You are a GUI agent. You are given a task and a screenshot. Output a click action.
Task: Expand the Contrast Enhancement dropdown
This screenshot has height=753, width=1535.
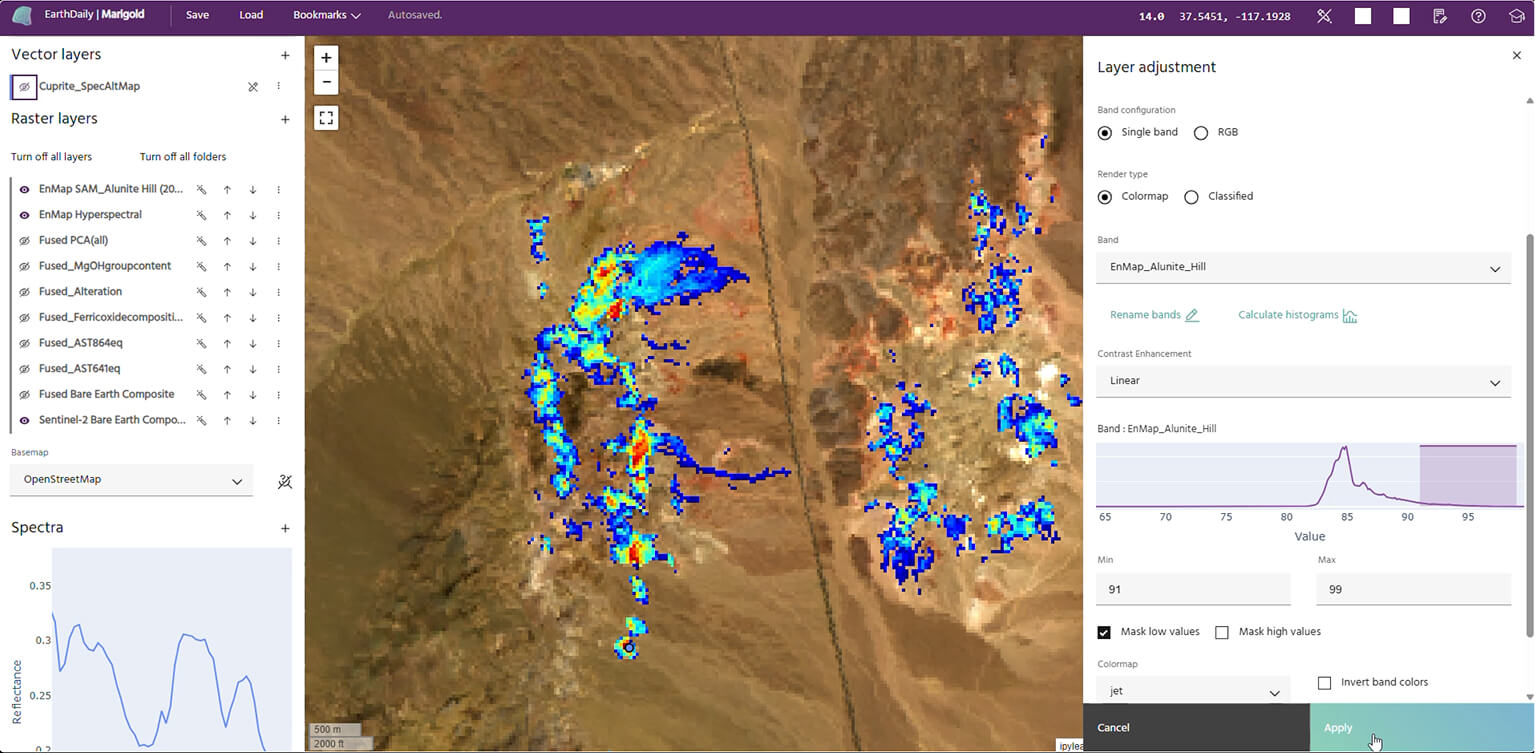(1303, 381)
